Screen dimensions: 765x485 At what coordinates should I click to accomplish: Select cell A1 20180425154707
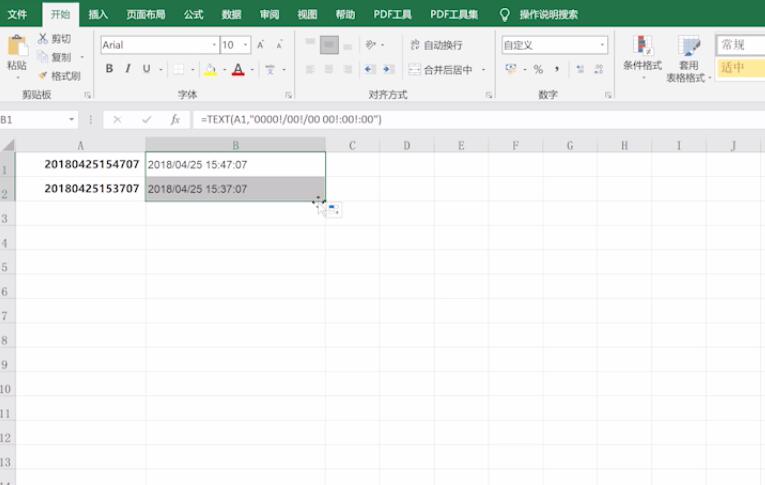click(x=81, y=164)
